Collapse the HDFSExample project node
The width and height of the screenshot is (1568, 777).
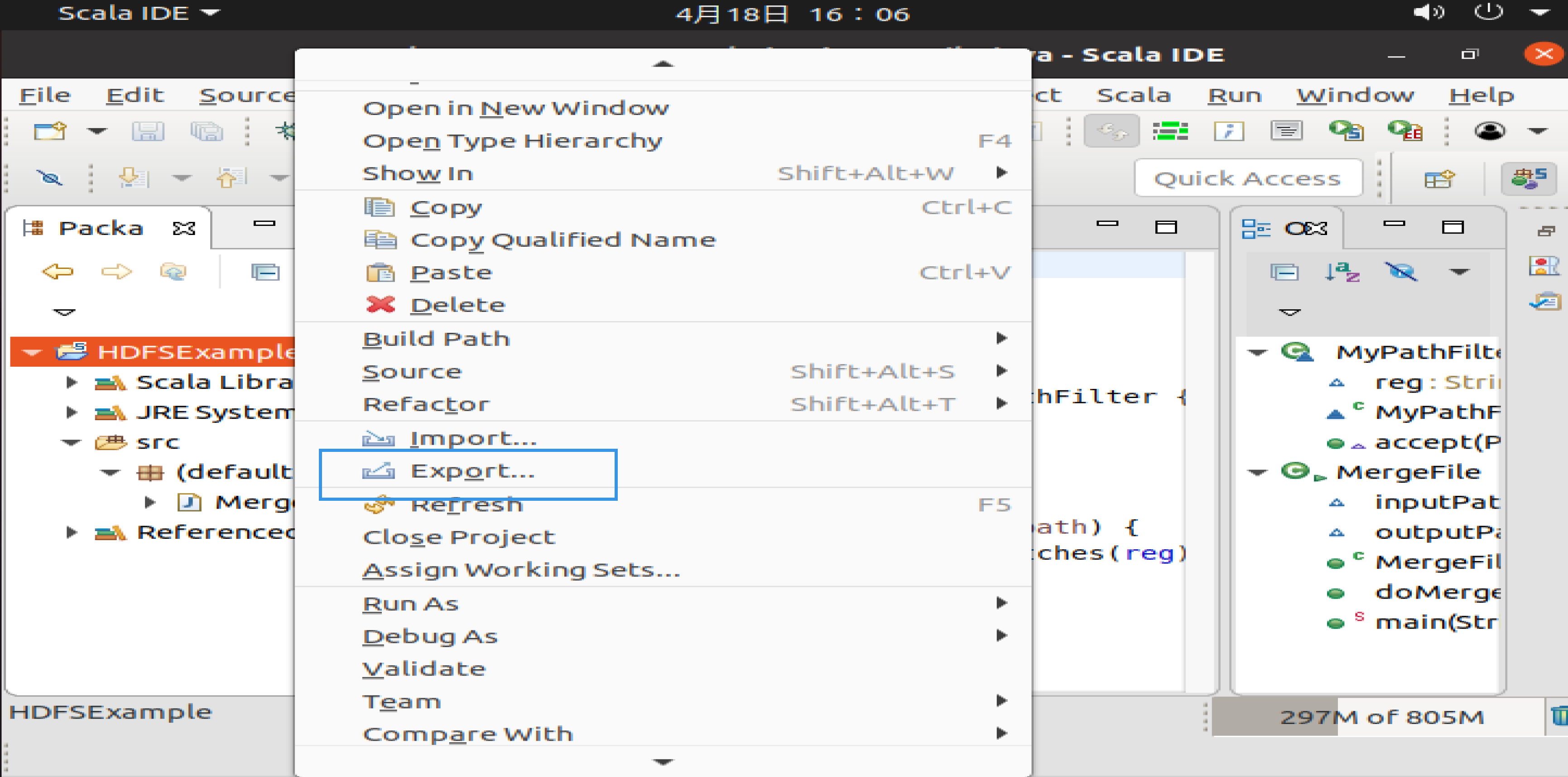click(x=32, y=352)
